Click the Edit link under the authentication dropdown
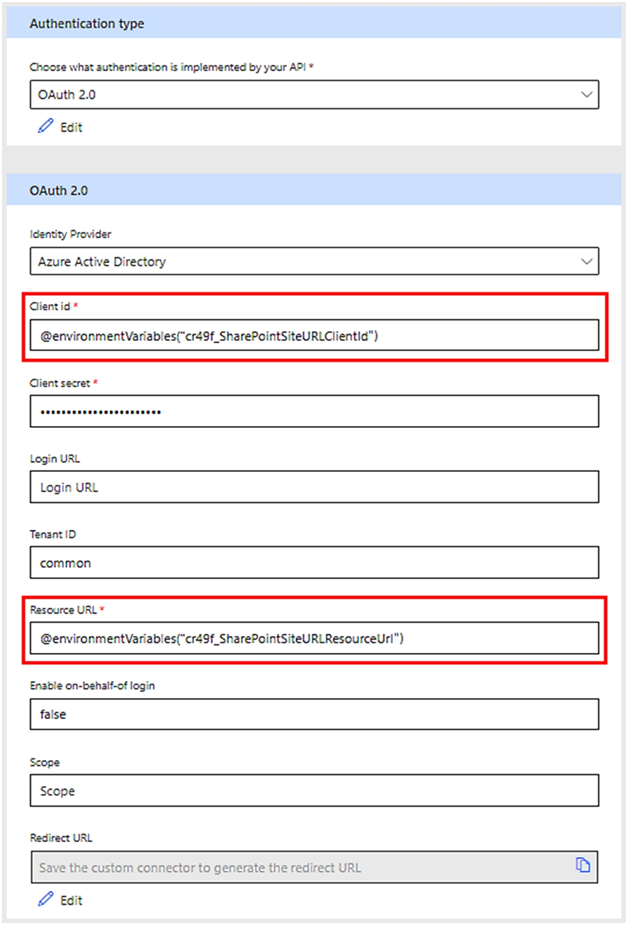Image resolution: width=628 pixels, height=925 pixels. pos(71,128)
